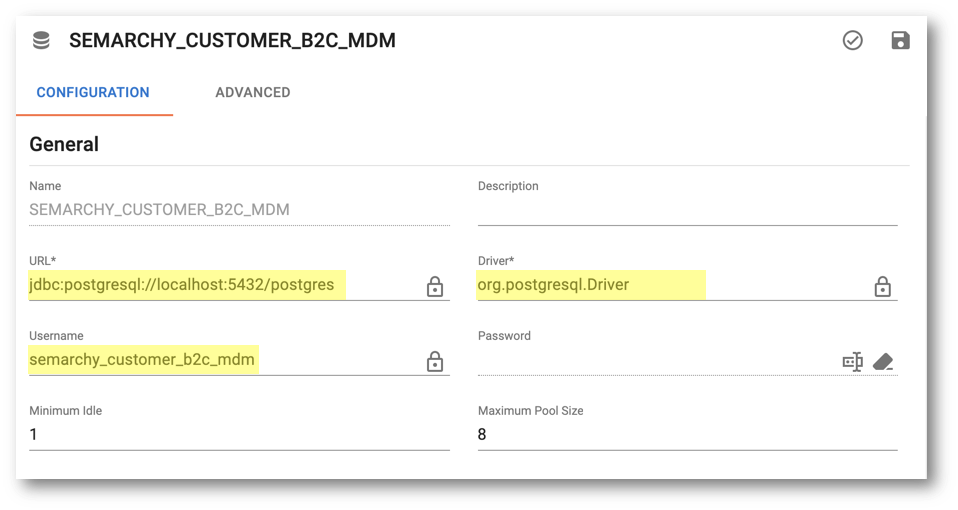958x510 pixels.
Task: Click the Maximum Pool Size value field
Action: tap(687, 435)
